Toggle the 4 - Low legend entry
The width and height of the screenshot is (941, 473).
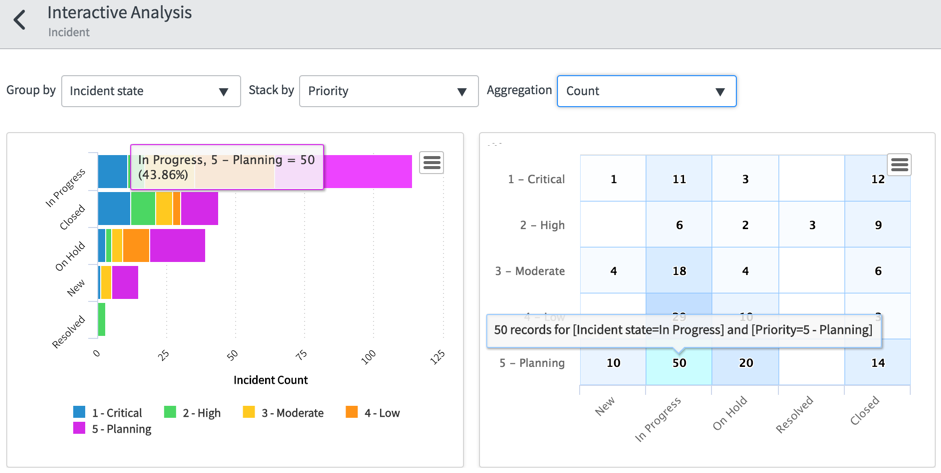point(373,412)
